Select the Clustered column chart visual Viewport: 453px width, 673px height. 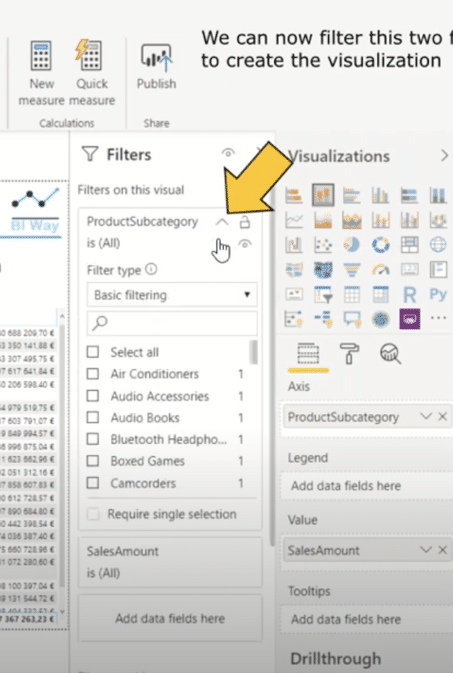(380, 195)
